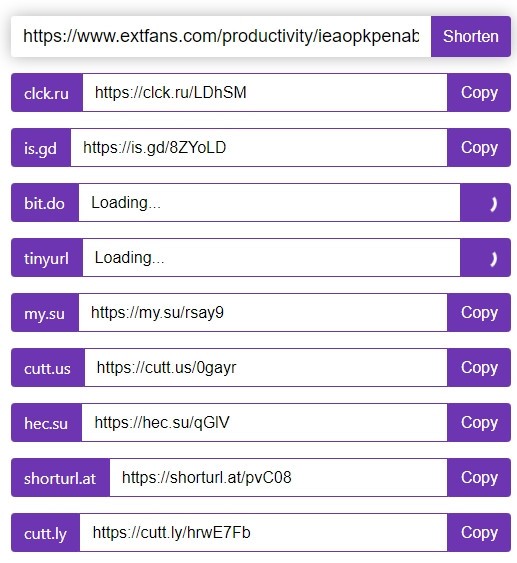
Task: Click the tinyurl loading spinner icon
Action: [494, 259]
